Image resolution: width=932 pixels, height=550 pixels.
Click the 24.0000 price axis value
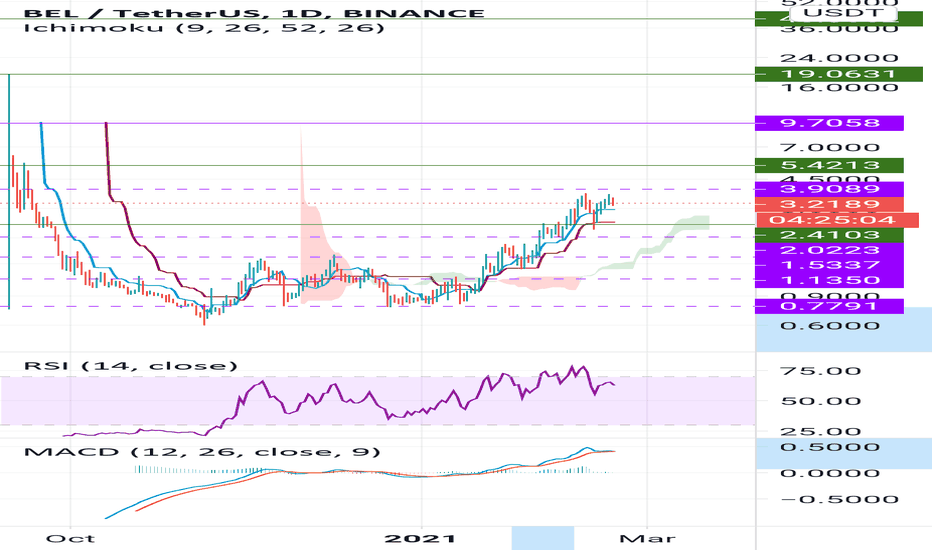[x=839, y=58]
